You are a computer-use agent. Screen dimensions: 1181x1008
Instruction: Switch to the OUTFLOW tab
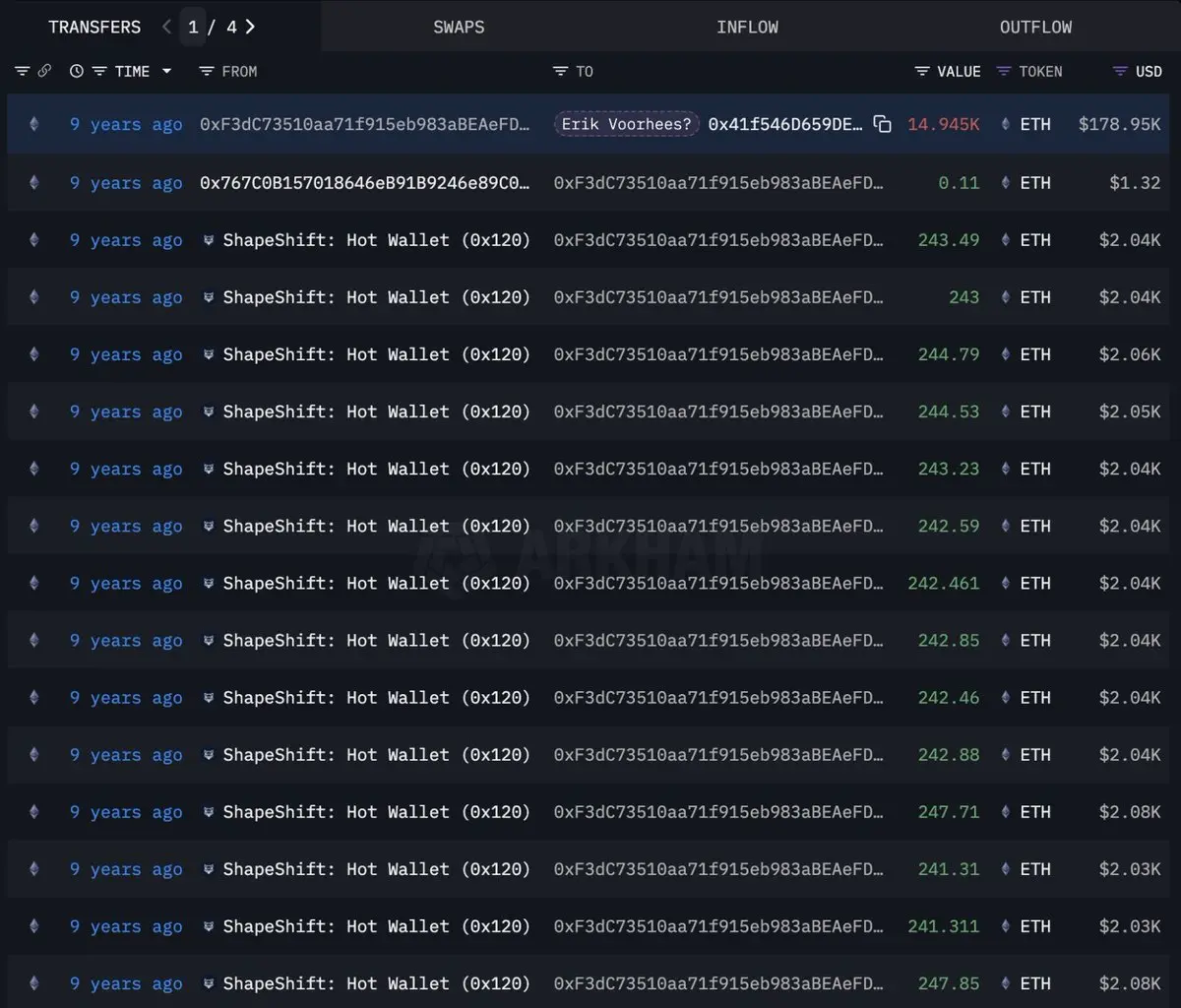click(x=1035, y=27)
